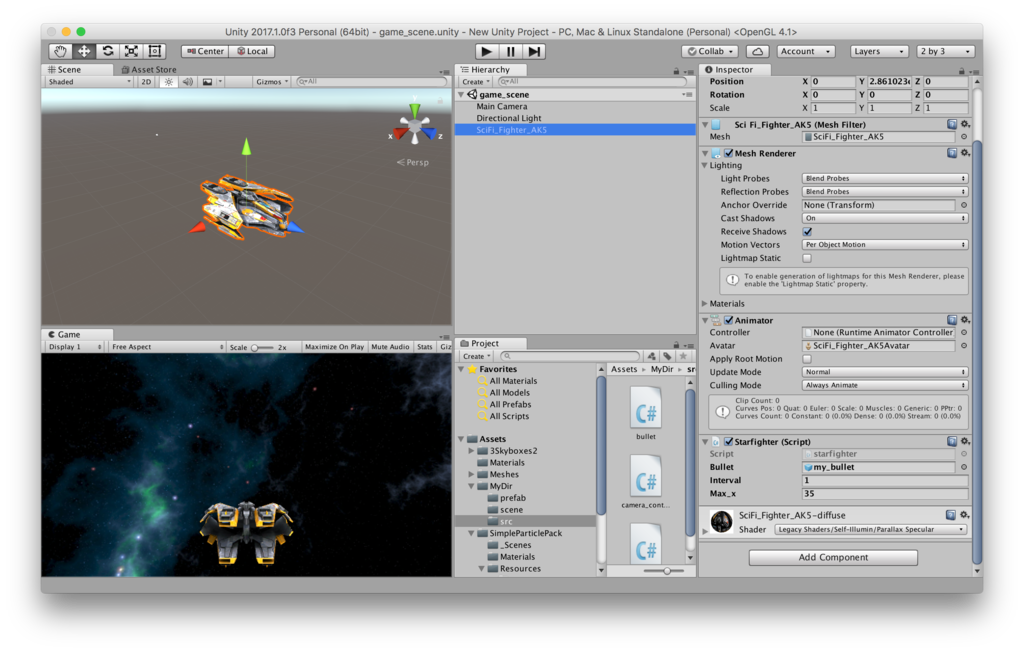Viewport: 1024px width, 652px height.
Task: Toggle Center pivot mode button
Action: point(205,51)
